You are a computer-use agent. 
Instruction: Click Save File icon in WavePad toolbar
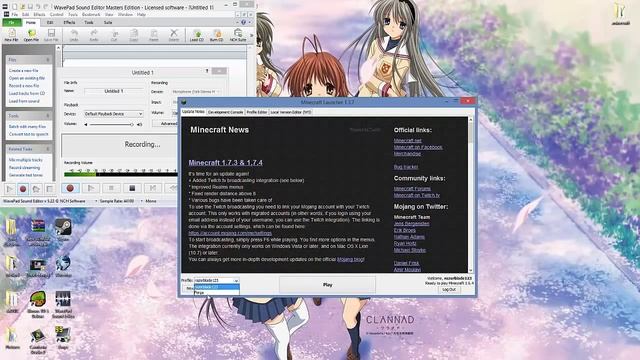[51, 35]
